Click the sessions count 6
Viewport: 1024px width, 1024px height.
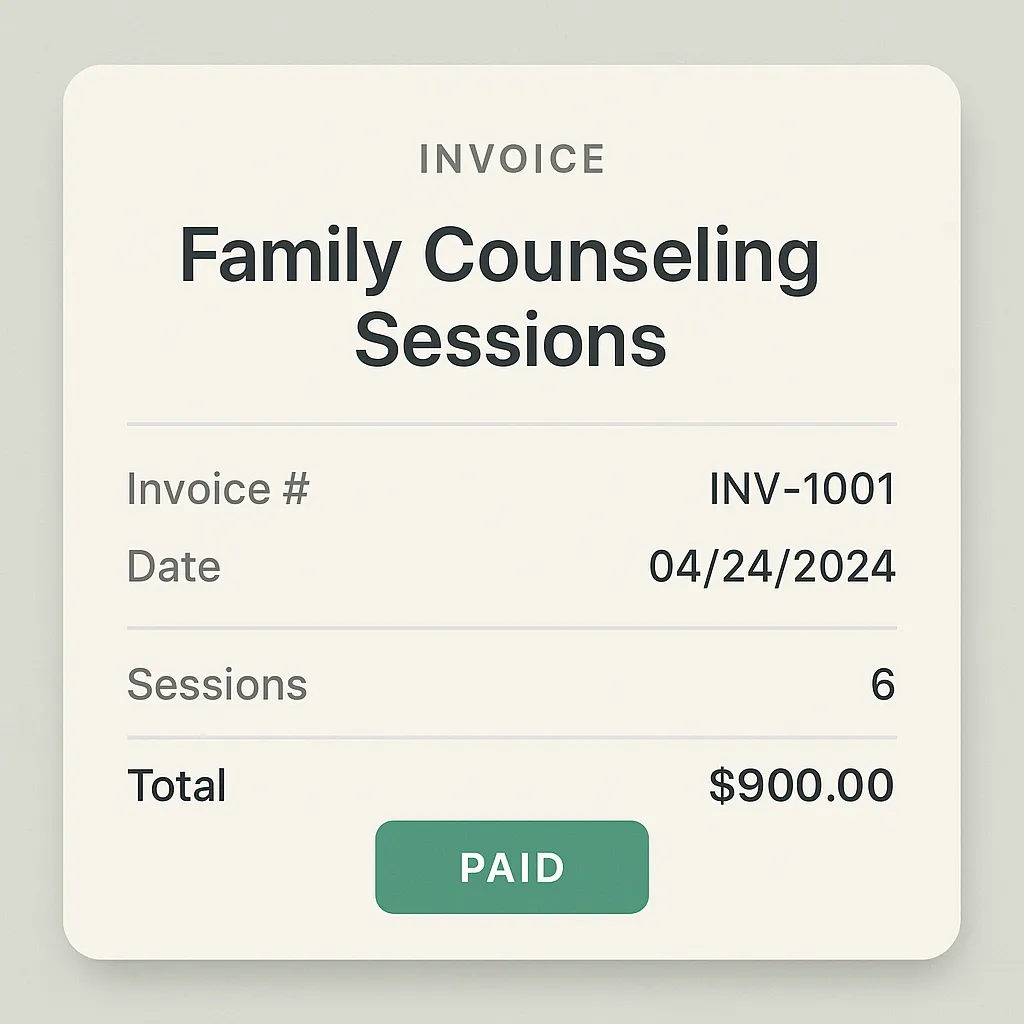point(883,684)
